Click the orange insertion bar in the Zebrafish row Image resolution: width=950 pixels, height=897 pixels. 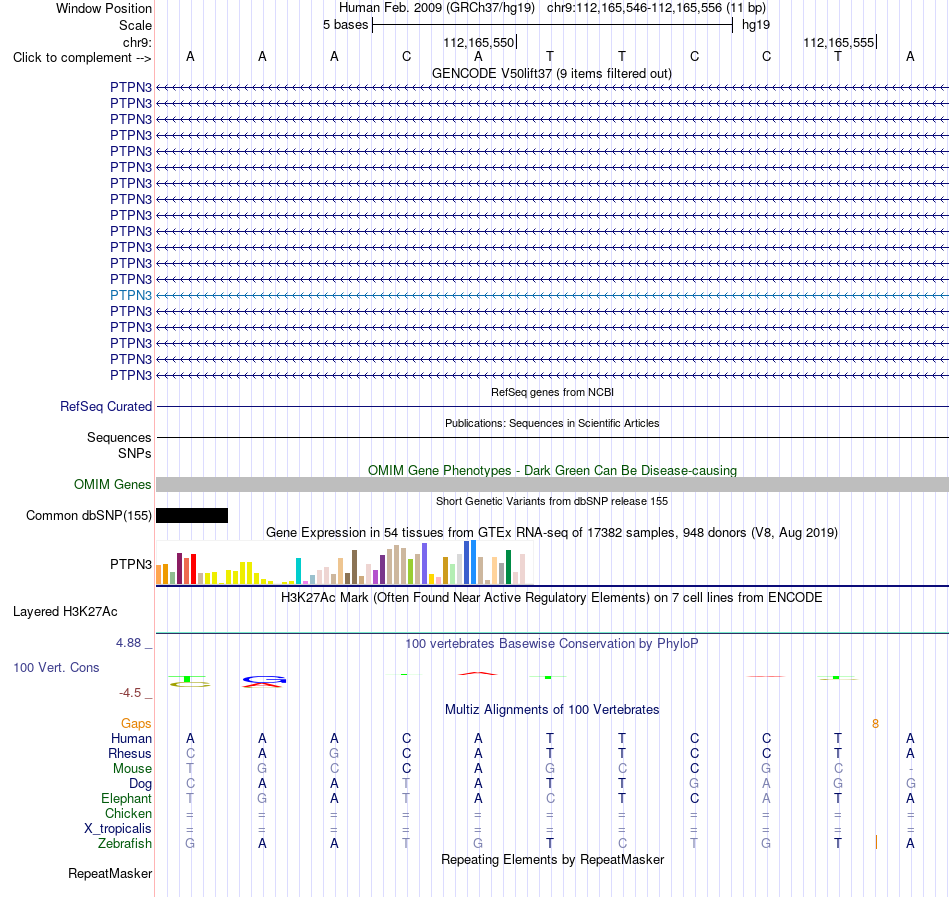[x=876, y=842]
